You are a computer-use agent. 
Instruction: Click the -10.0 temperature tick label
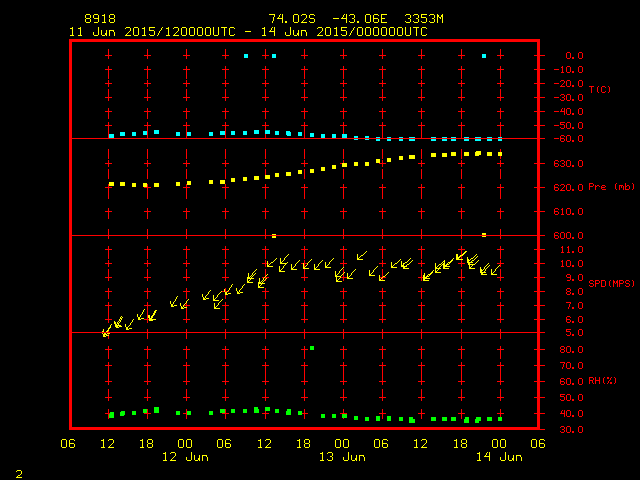coord(569,70)
